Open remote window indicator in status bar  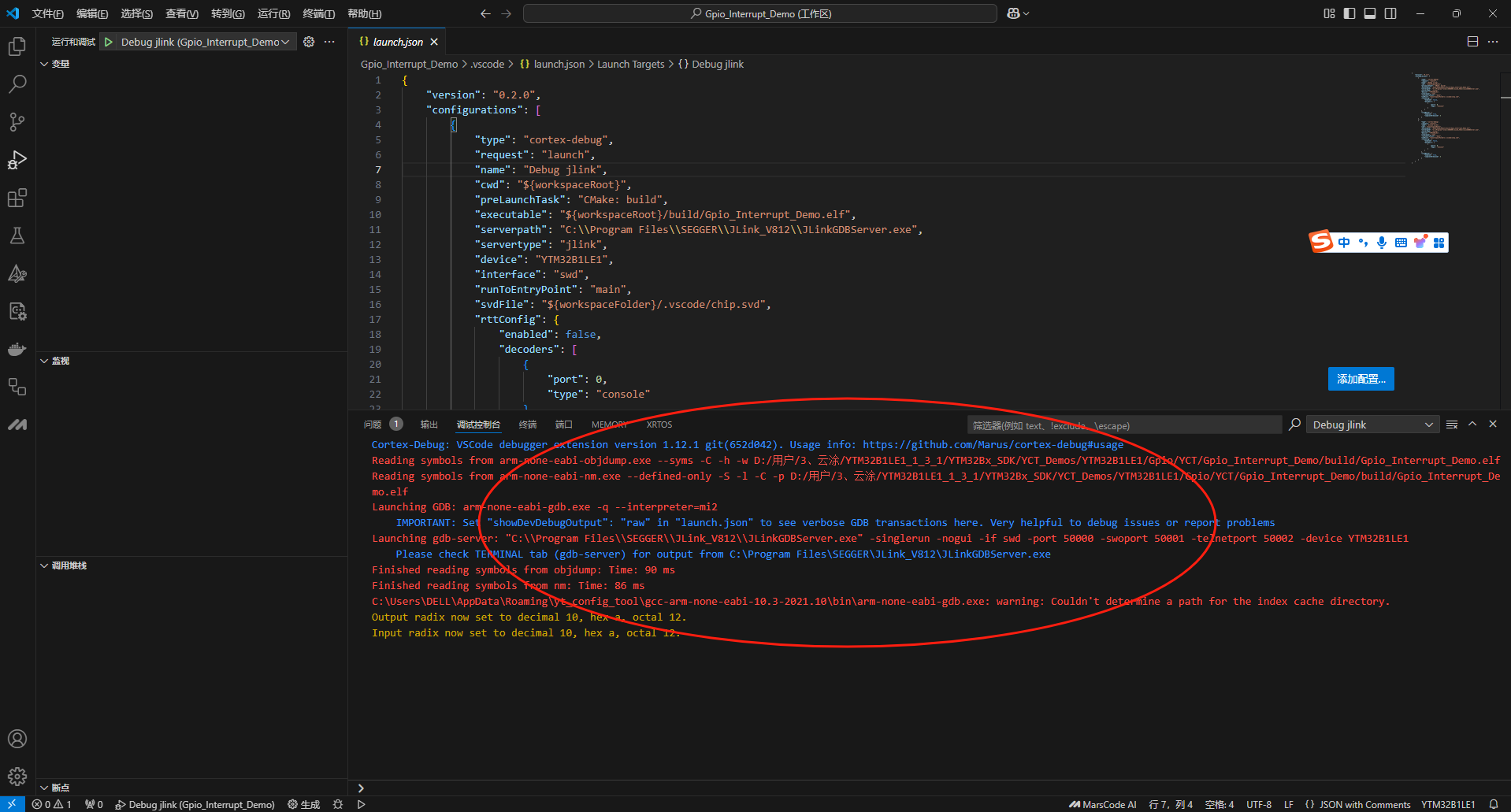click(12, 804)
